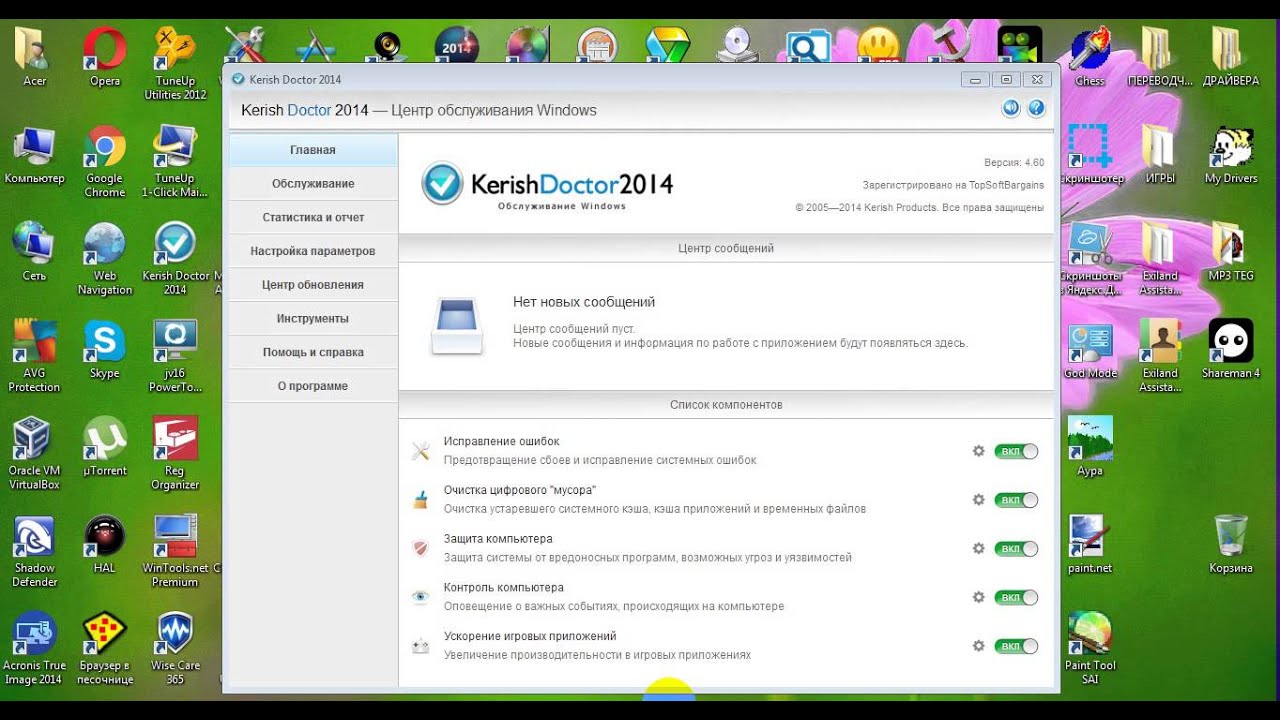Open paint.net desktop shortcut
The width and height of the screenshot is (1280, 720).
1090,544
